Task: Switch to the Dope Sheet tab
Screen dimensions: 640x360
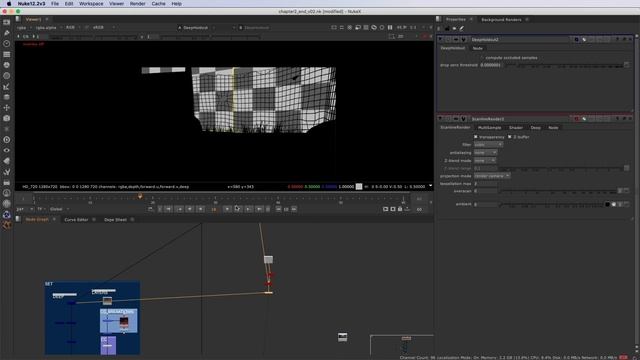Action: pos(116,220)
